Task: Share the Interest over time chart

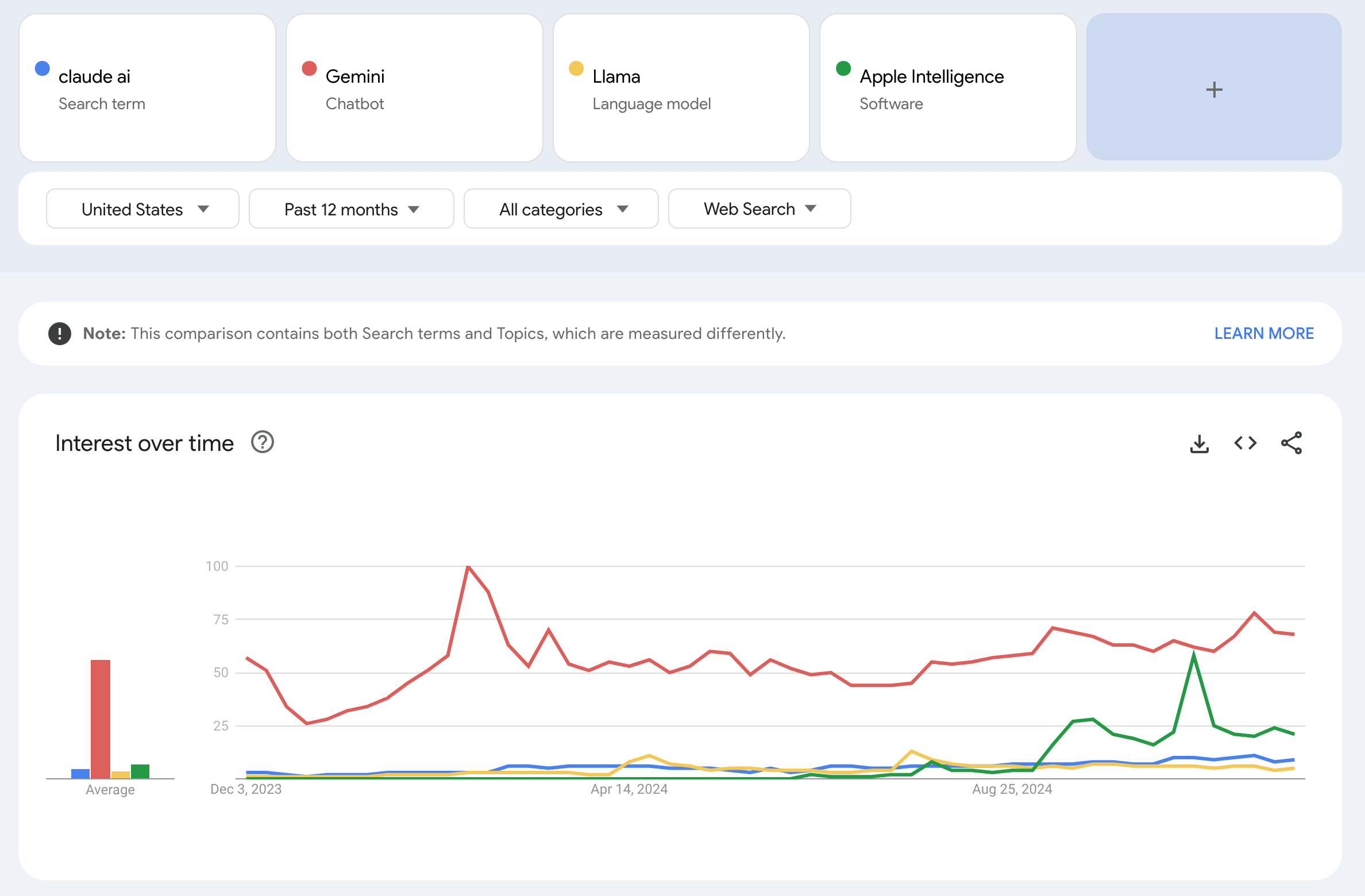Action: [1291, 443]
